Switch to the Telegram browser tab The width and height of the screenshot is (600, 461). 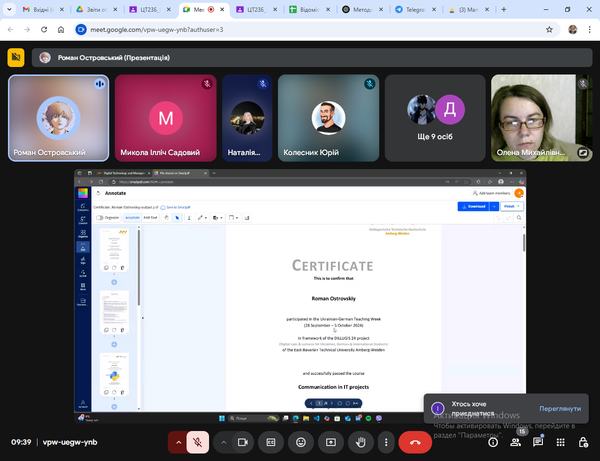[x=416, y=9]
